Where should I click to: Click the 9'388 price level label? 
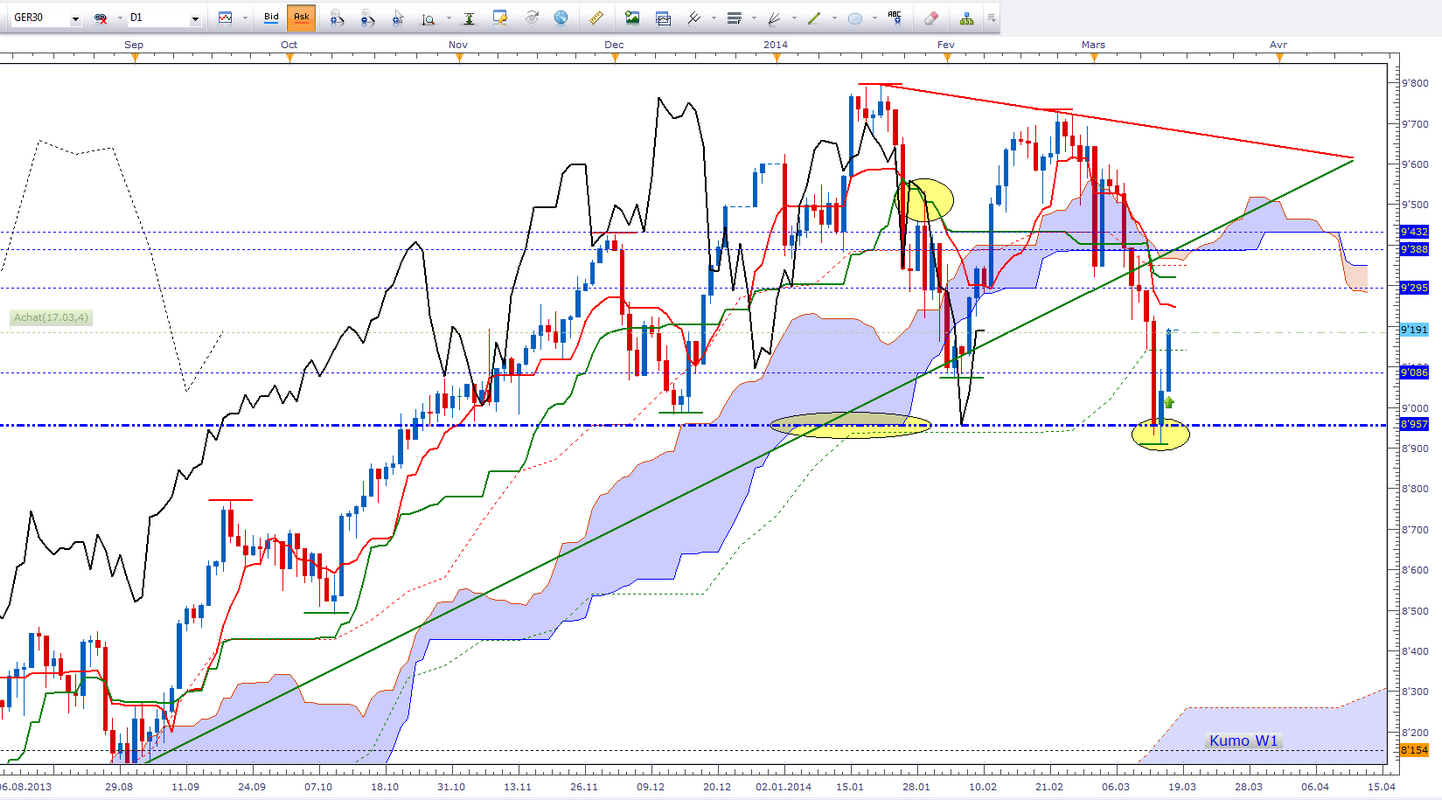click(x=1414, y=249)
